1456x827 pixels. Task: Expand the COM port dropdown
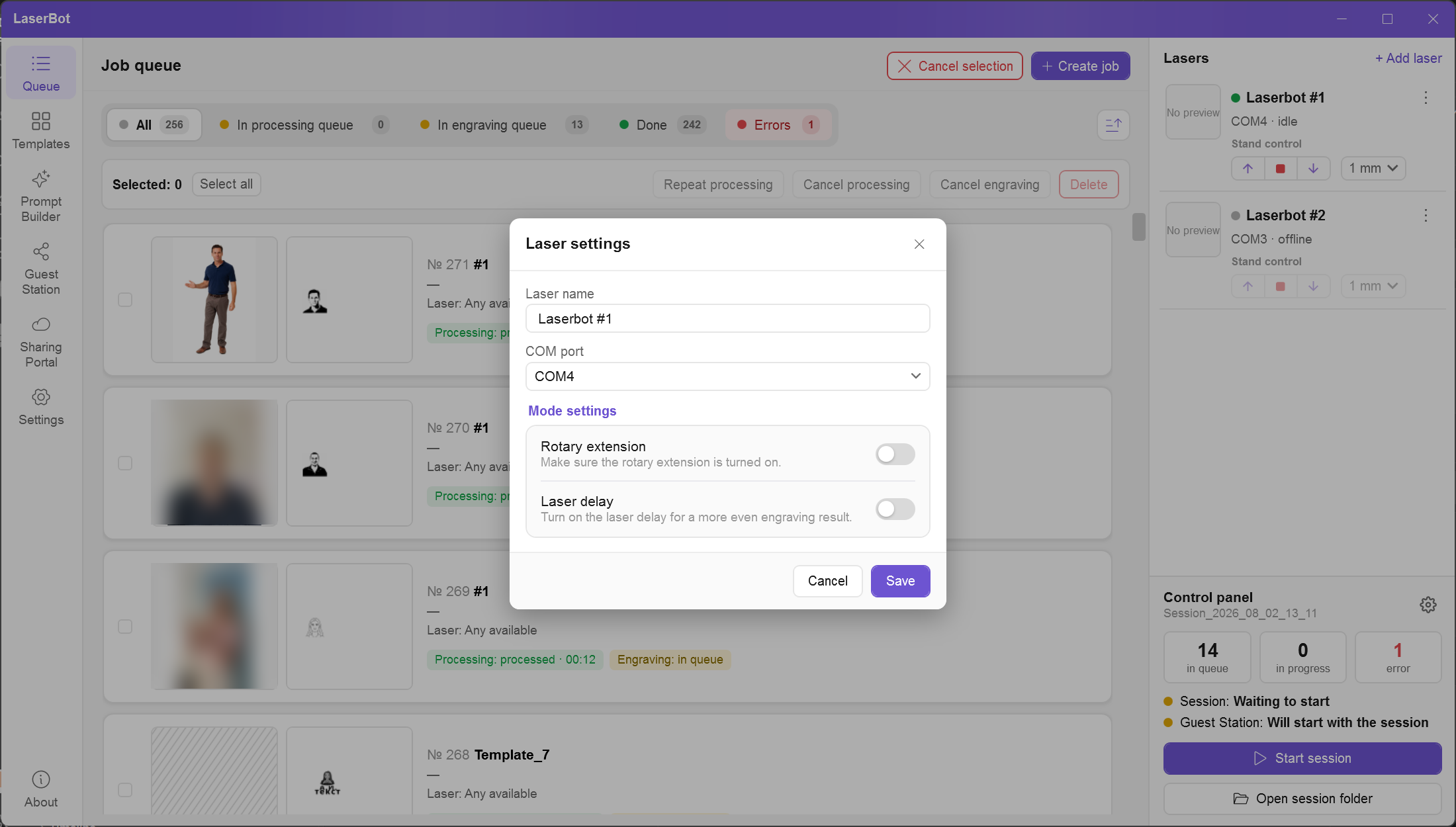[x=727, y=376]
